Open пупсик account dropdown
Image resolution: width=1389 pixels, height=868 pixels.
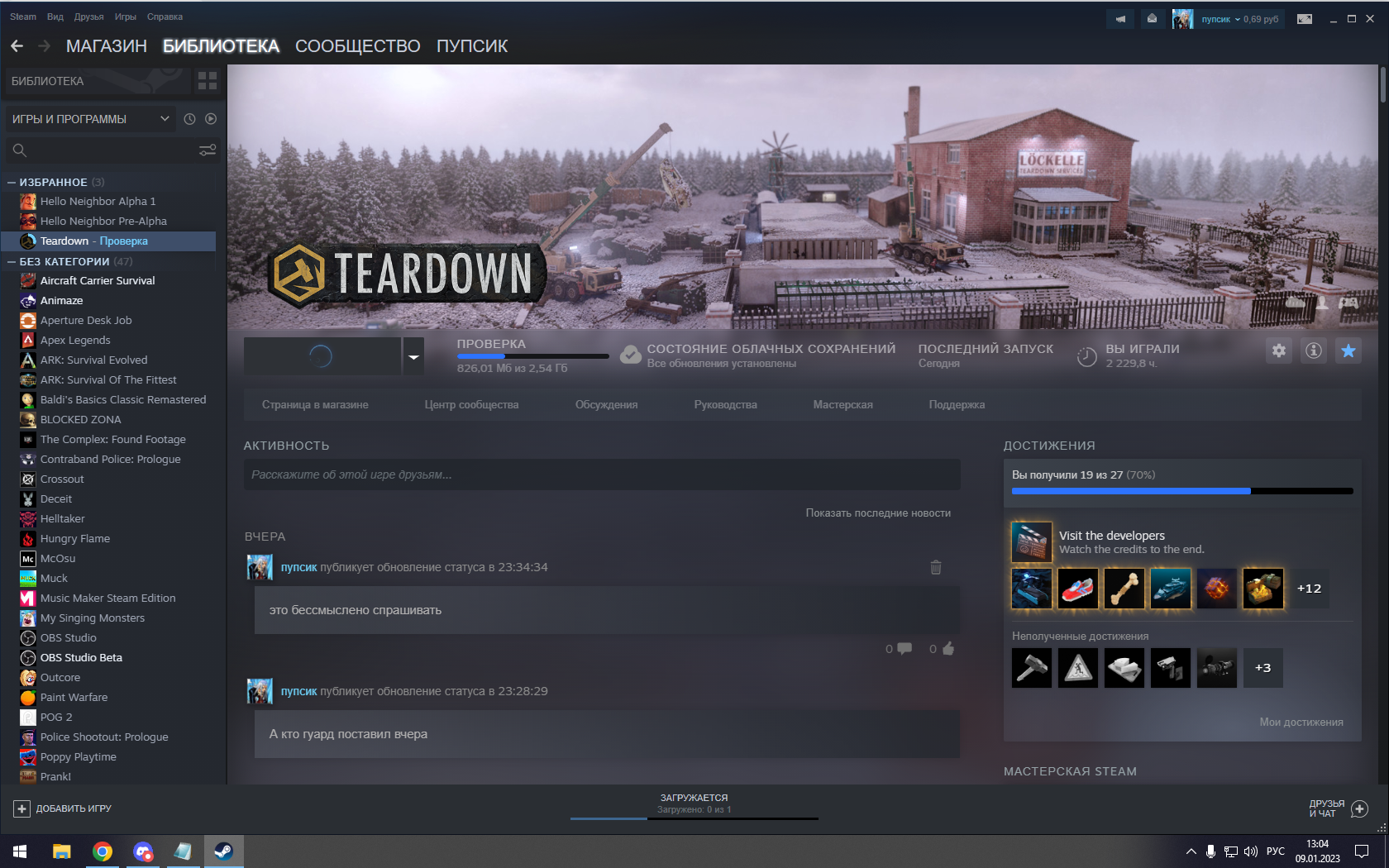(x=1240, y=19)
